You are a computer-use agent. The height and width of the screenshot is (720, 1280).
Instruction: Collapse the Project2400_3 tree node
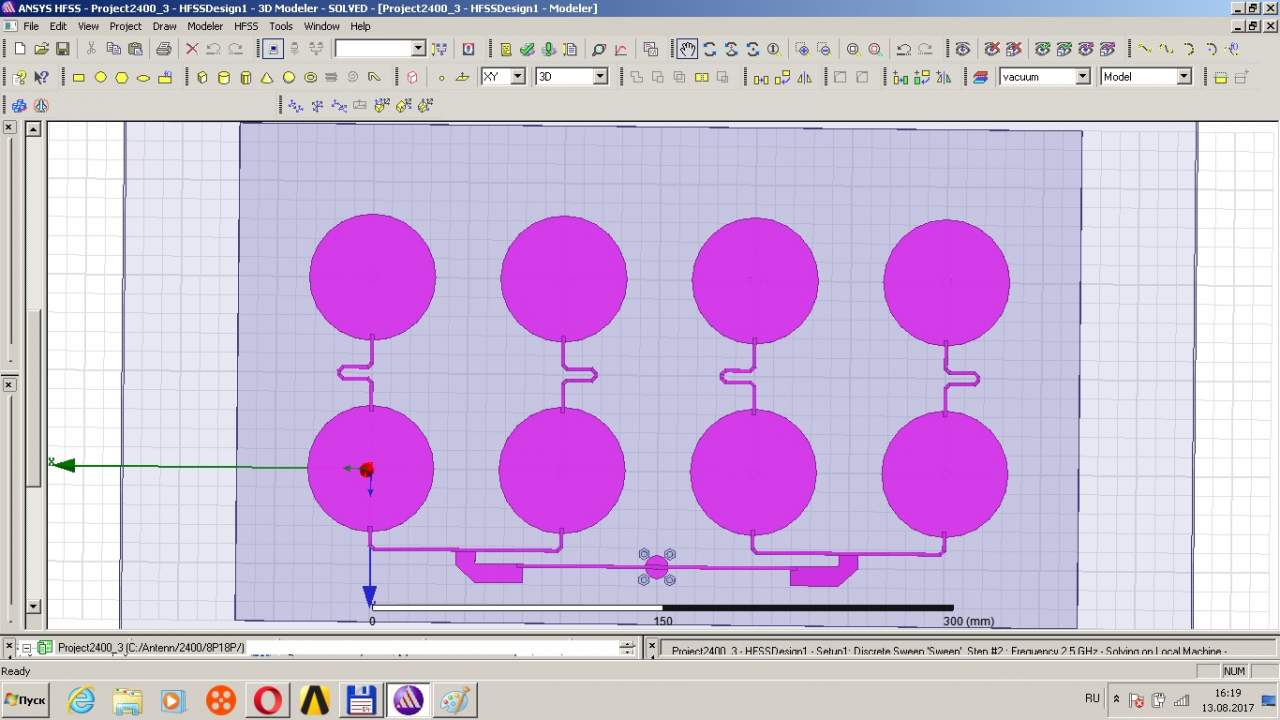pyautogui.click(x=27, y=648)
